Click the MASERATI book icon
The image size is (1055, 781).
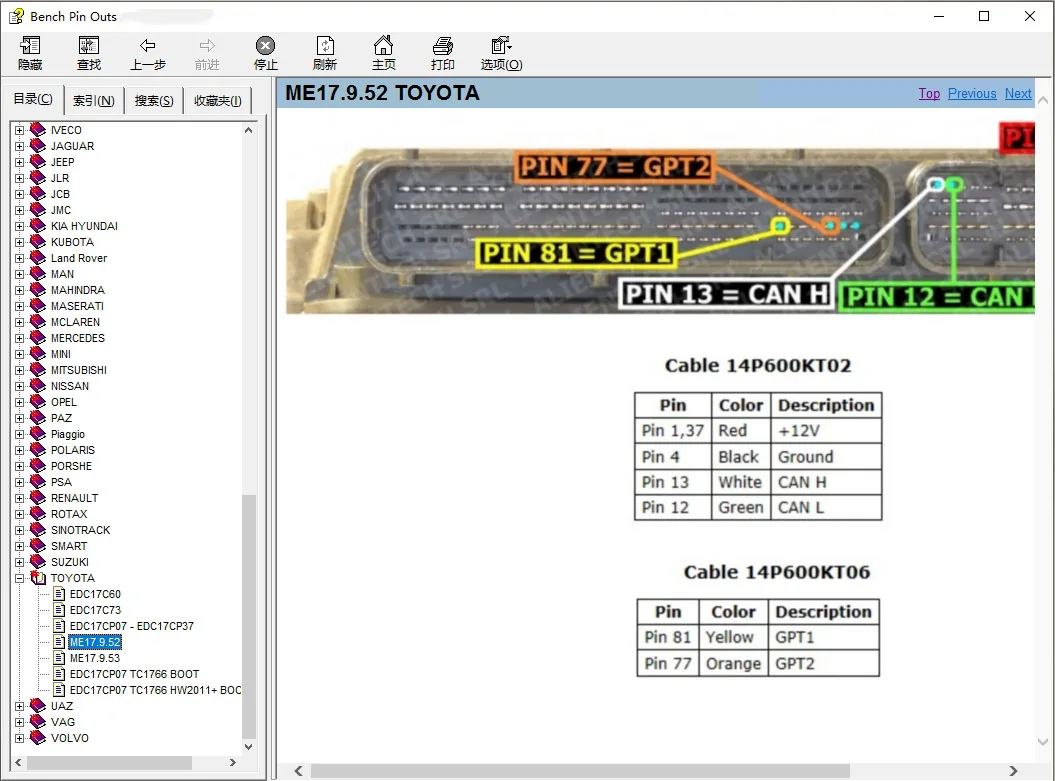[x=38, y=306]
